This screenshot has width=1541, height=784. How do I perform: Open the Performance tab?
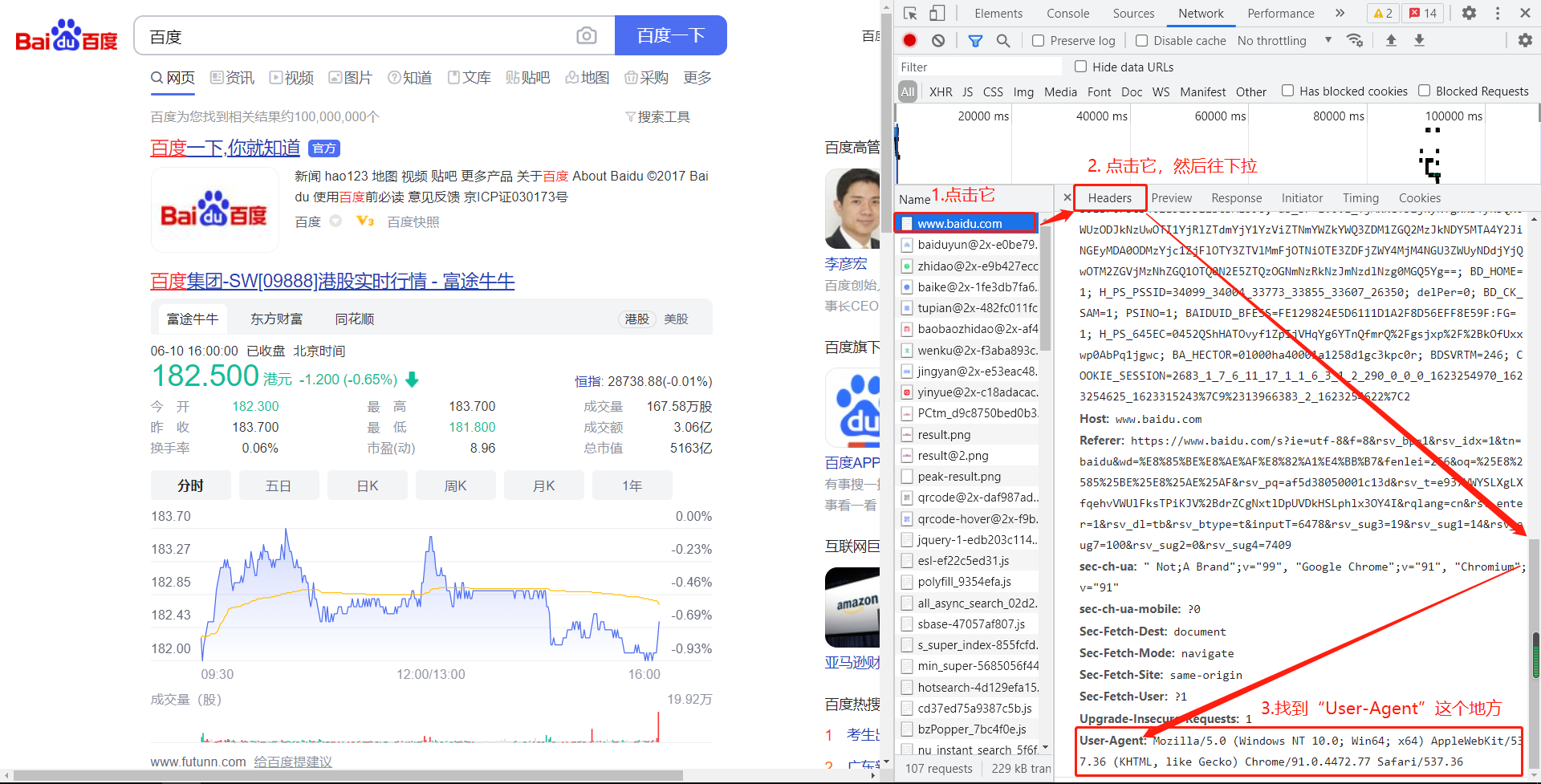(x=1280, y=14)
